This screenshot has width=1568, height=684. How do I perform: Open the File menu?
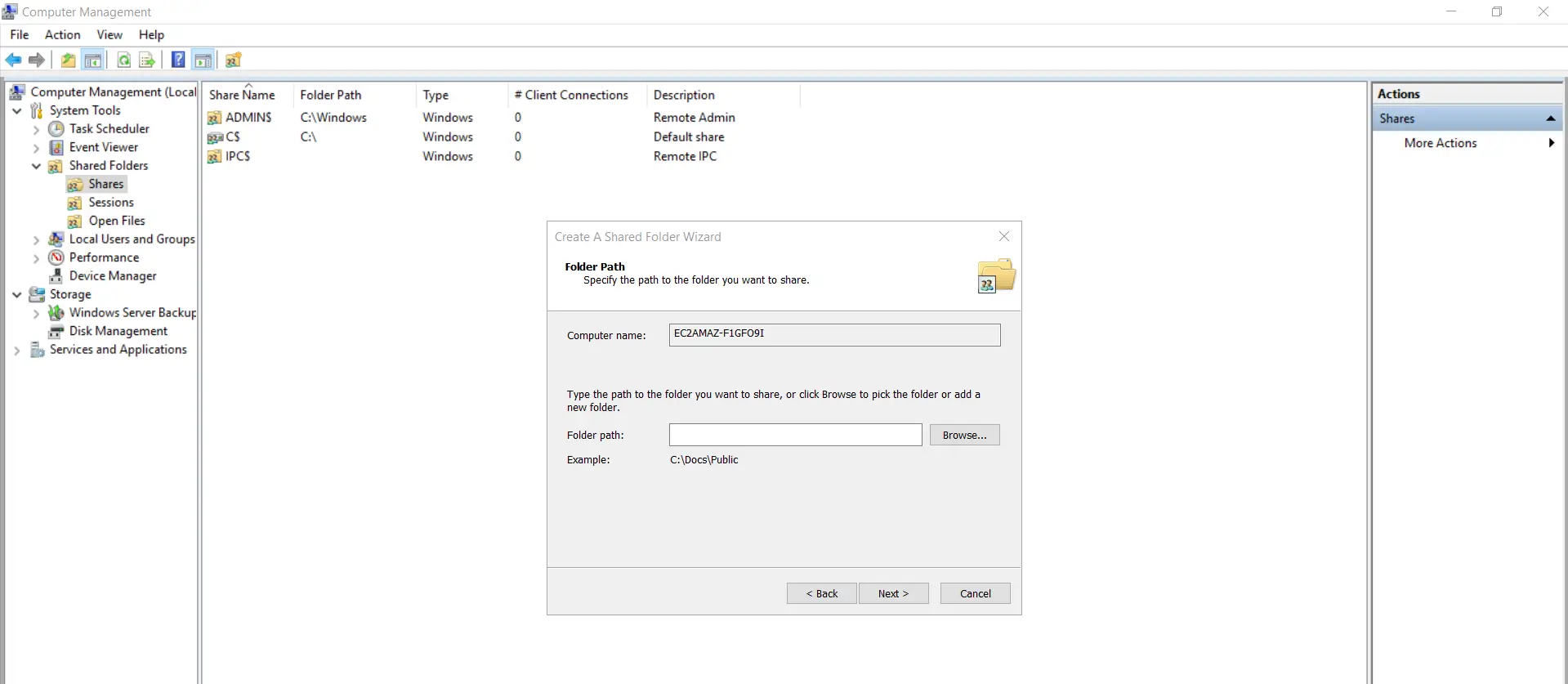pyautogui.click(x=20, y=34)
